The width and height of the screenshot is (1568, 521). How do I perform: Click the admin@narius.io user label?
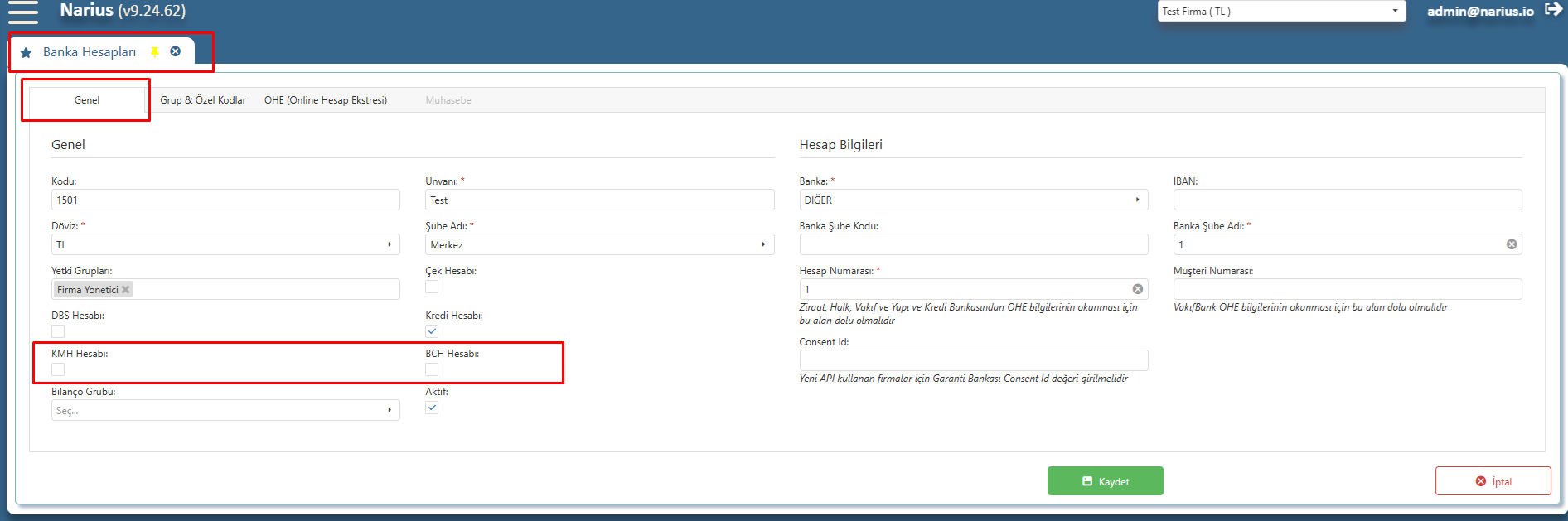(x=1480, y=12)
